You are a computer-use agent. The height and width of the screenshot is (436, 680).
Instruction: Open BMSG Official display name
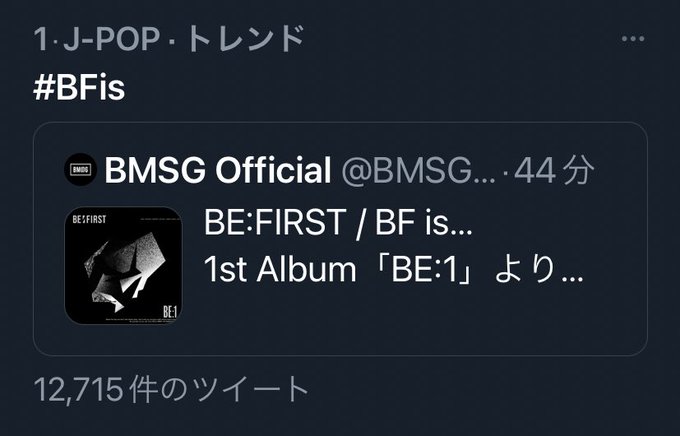click(218, 170)
